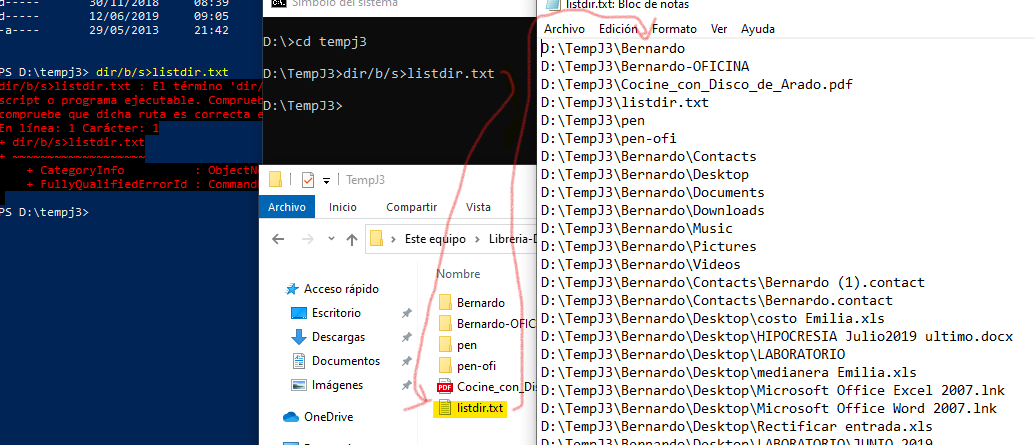Select the listdir.txt file in Explorer
The image size is (1035, 445).
470,409
